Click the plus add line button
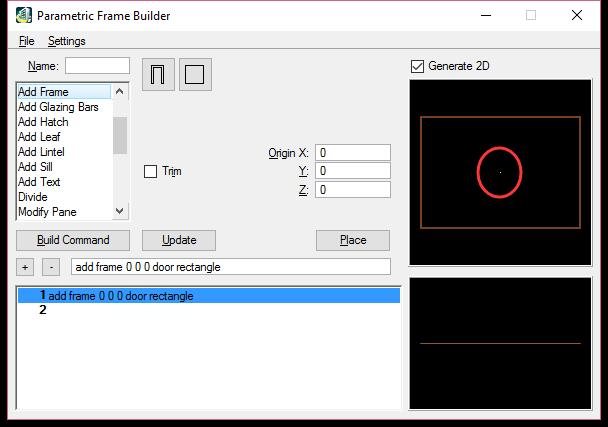 click(25, 267)
